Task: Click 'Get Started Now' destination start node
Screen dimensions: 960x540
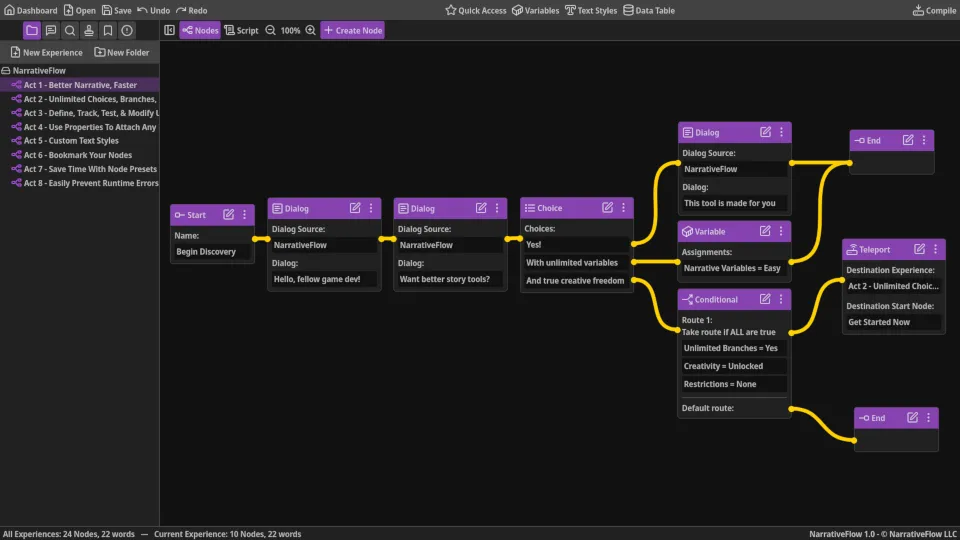Action: tap(893, 322)
